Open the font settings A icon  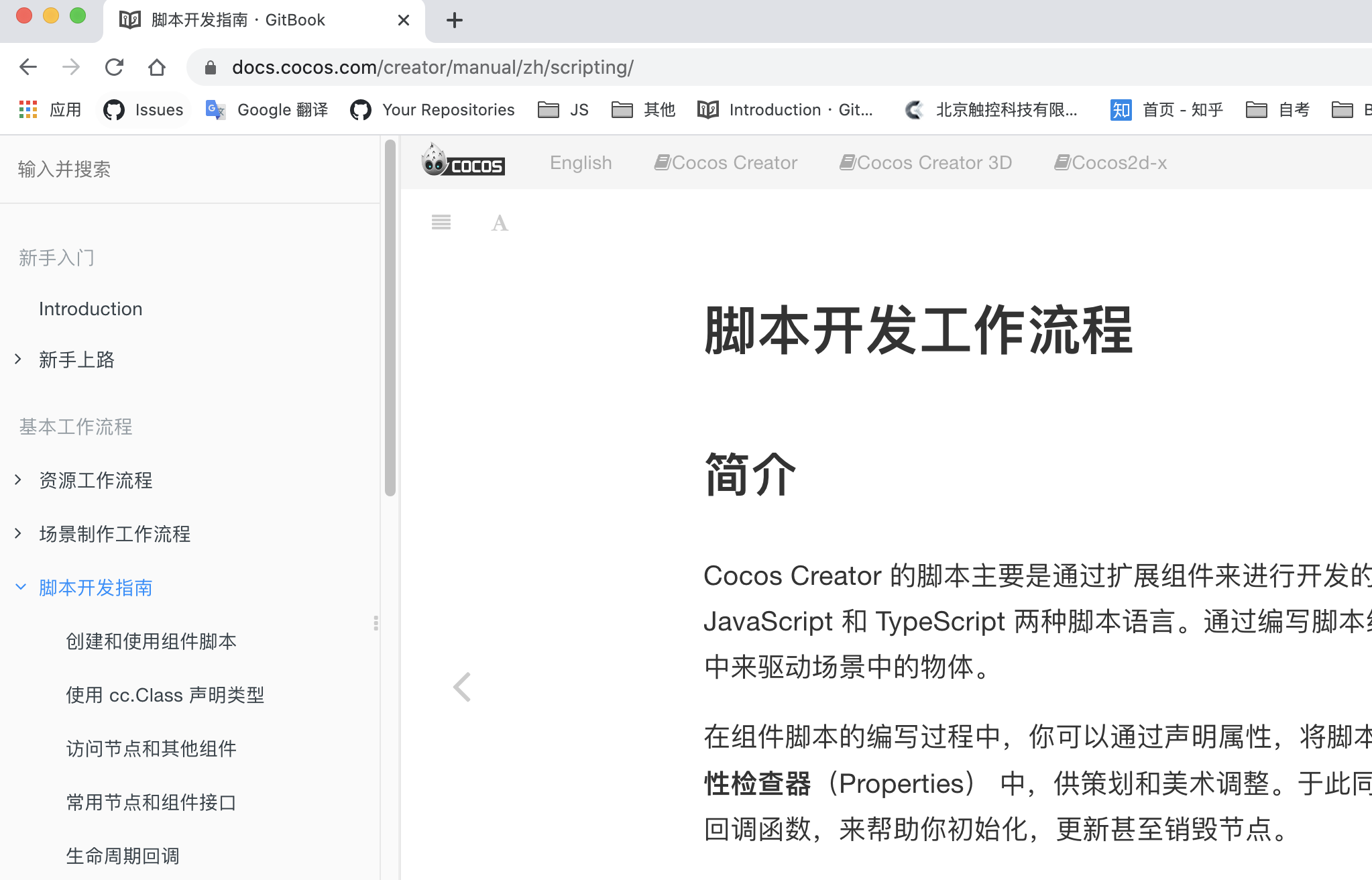(x=499, y=223)
